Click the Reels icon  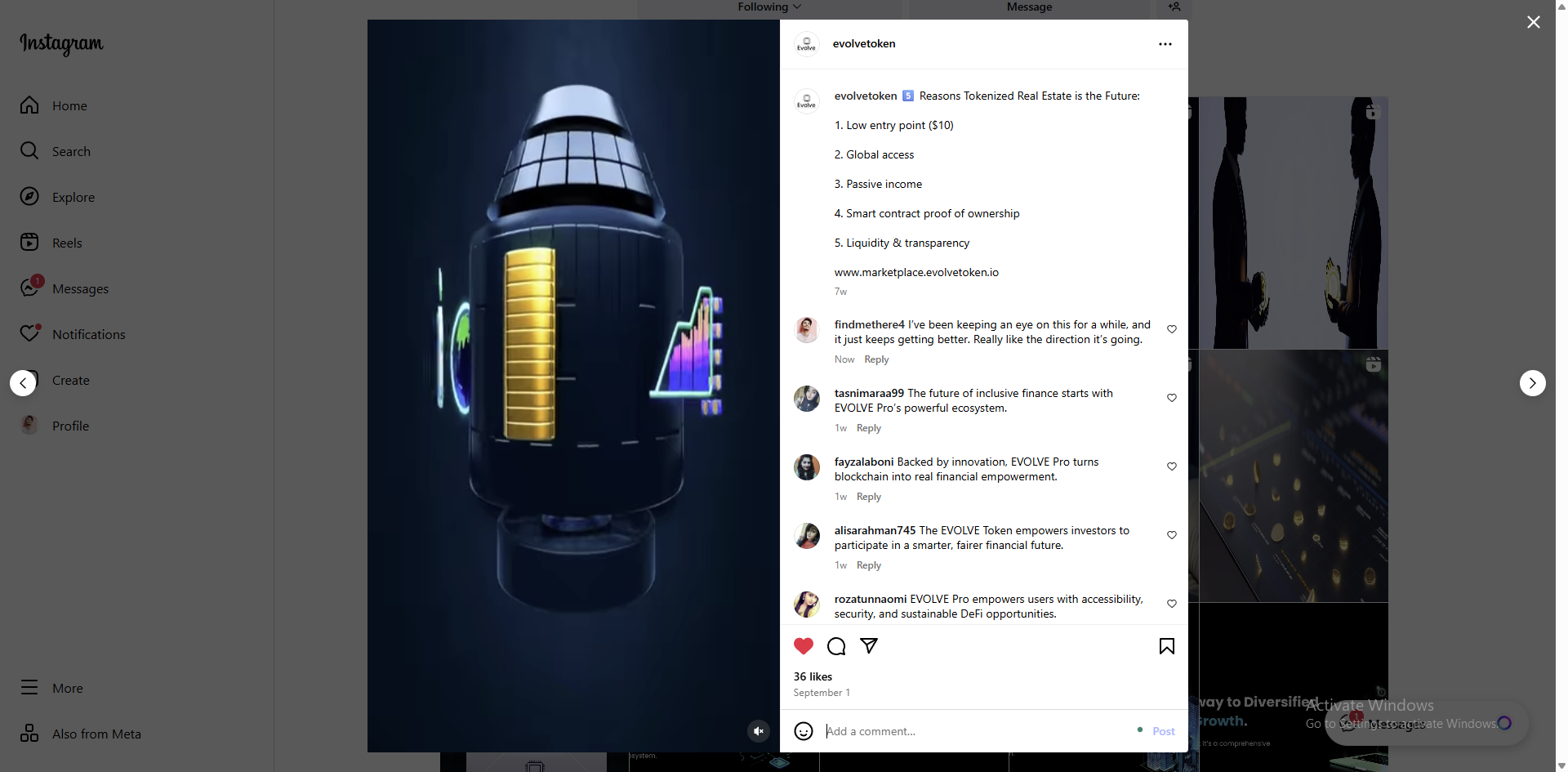tap(29, 243)
